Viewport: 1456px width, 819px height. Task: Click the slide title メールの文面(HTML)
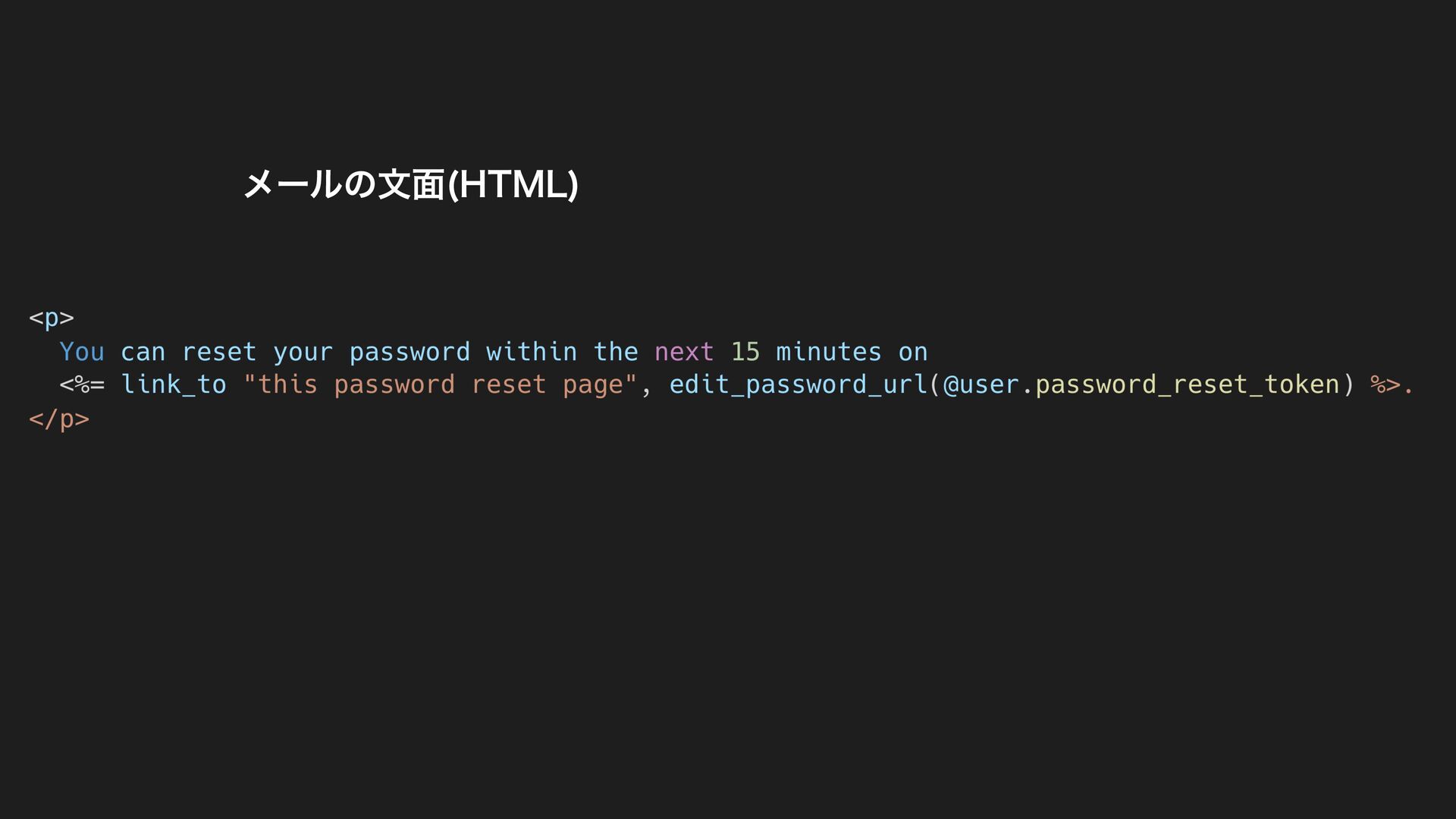[x=411, y=184]
